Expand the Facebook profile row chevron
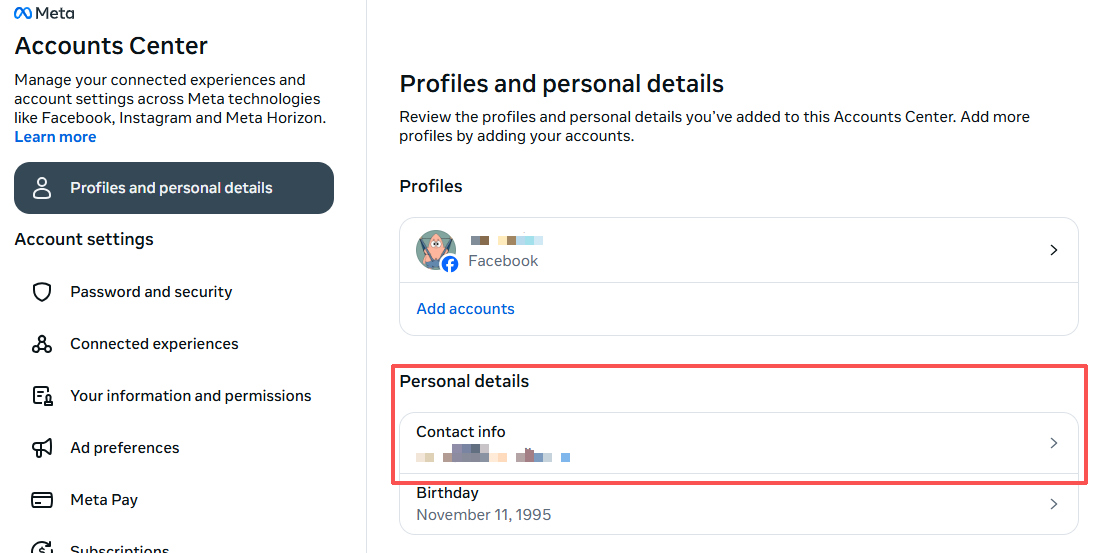This screenshot has height=553, width=1104. click(x=1053, y=250)
